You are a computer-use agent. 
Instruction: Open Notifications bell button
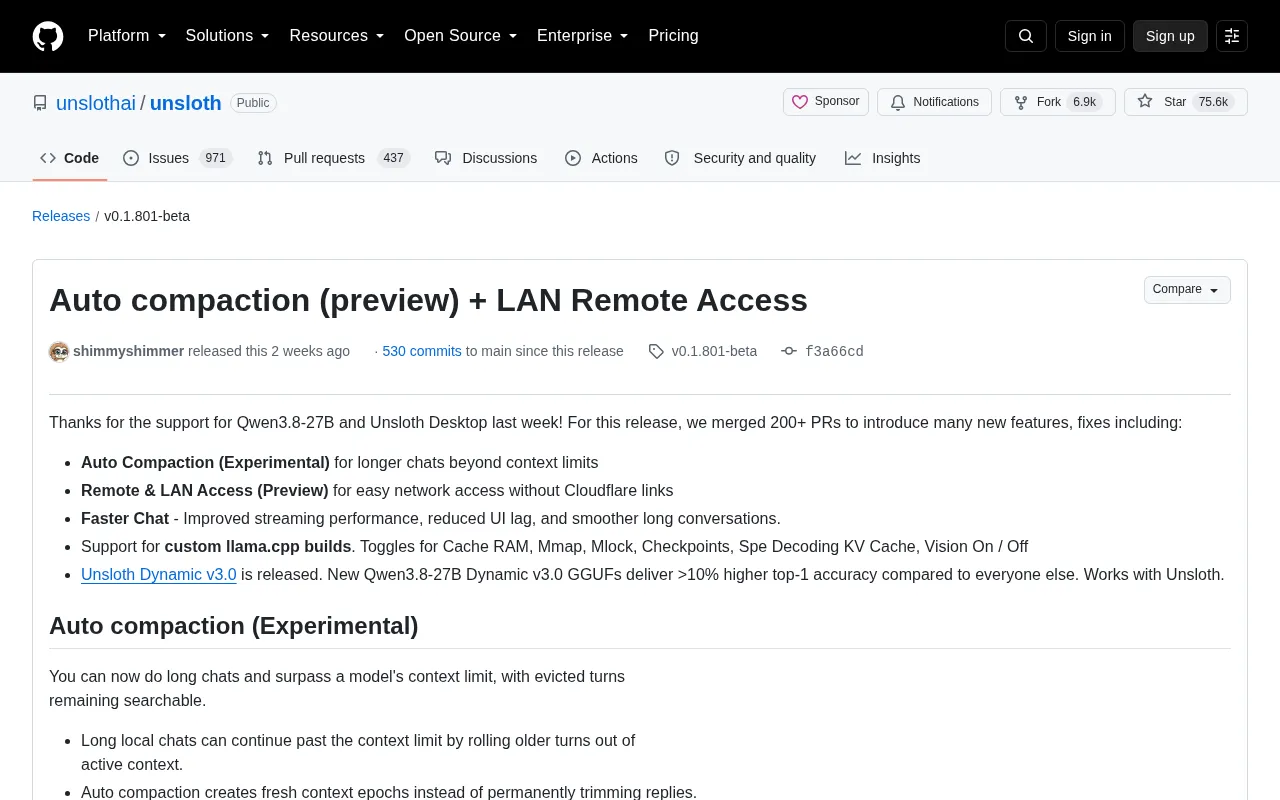934,102
